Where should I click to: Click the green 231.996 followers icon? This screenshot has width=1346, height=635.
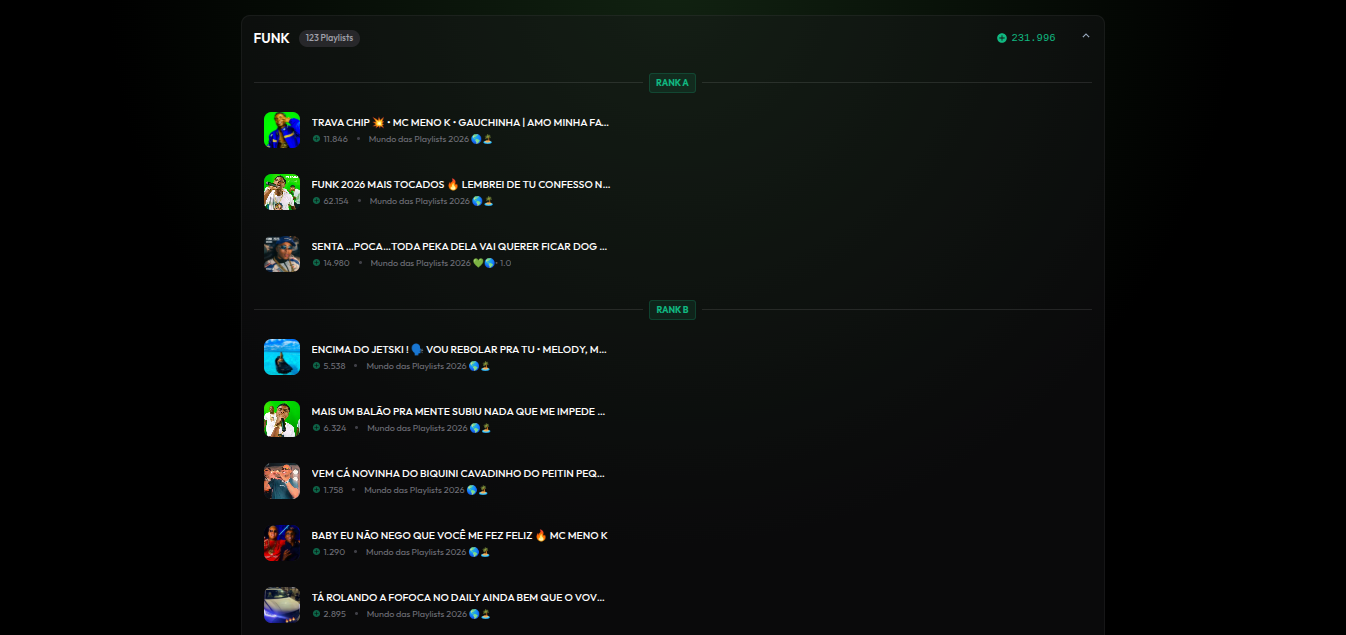click(1001, 38)
